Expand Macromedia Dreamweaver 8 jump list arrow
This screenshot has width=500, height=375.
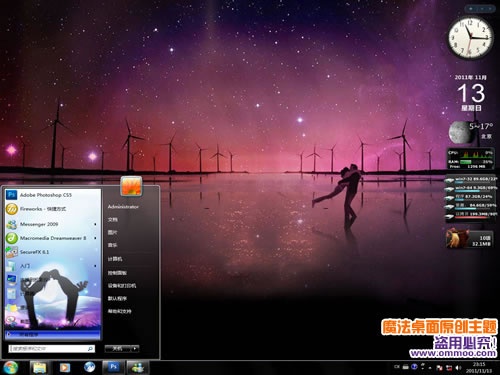96,238
